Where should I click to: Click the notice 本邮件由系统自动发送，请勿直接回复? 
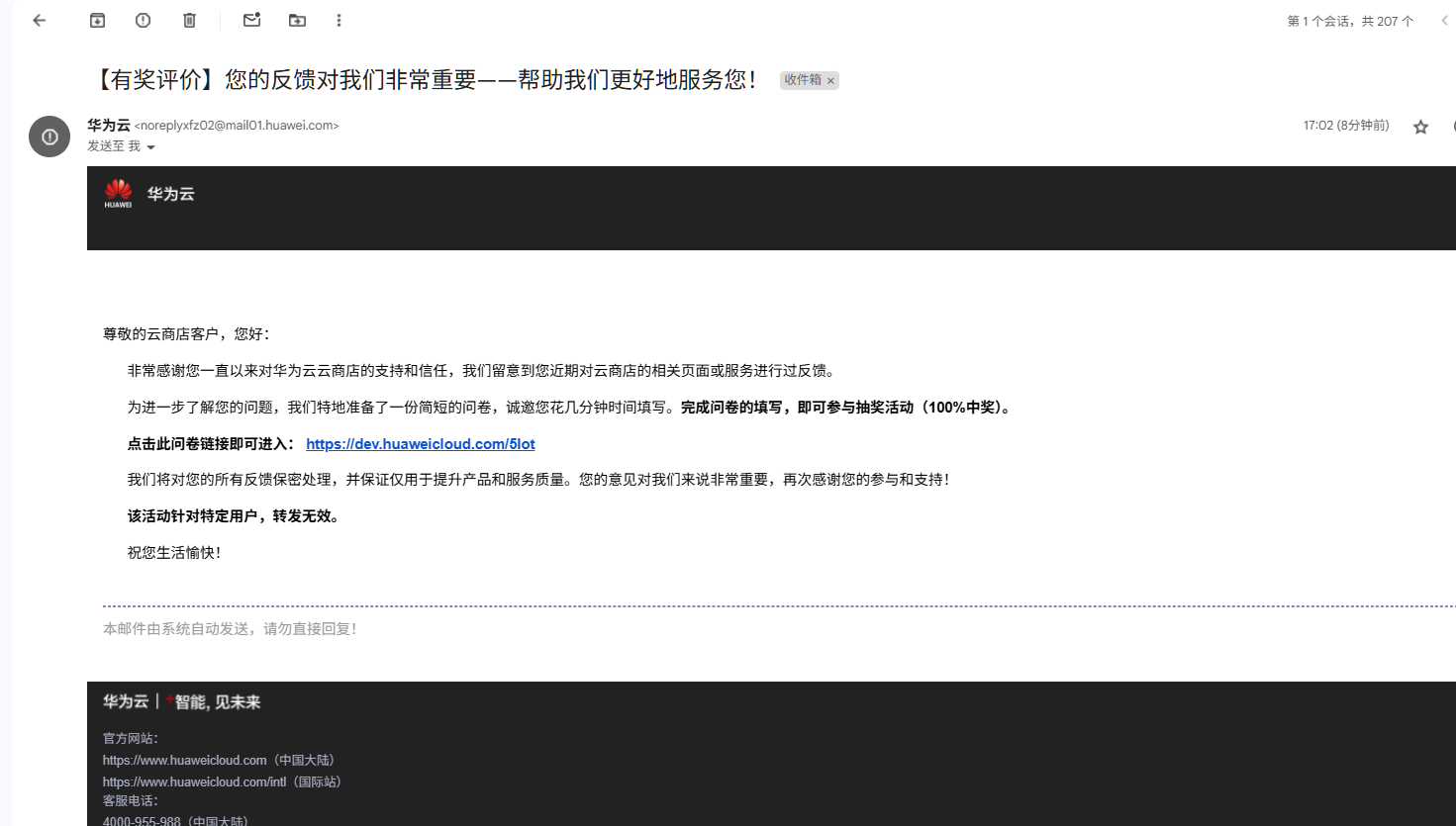(230, 629)
